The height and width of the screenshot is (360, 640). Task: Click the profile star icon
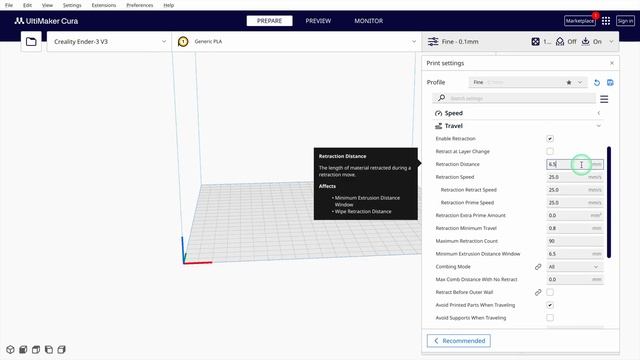(569, 82)
